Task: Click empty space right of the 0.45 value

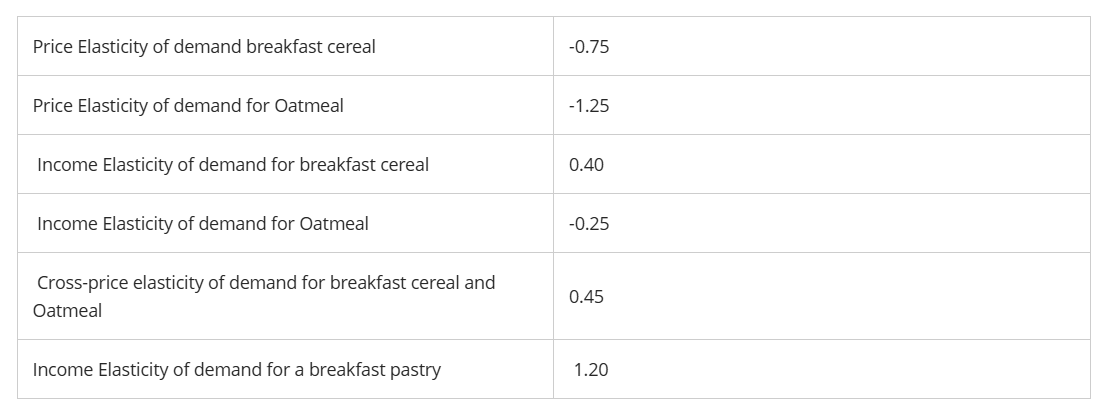Action: [x=849, y=296]
